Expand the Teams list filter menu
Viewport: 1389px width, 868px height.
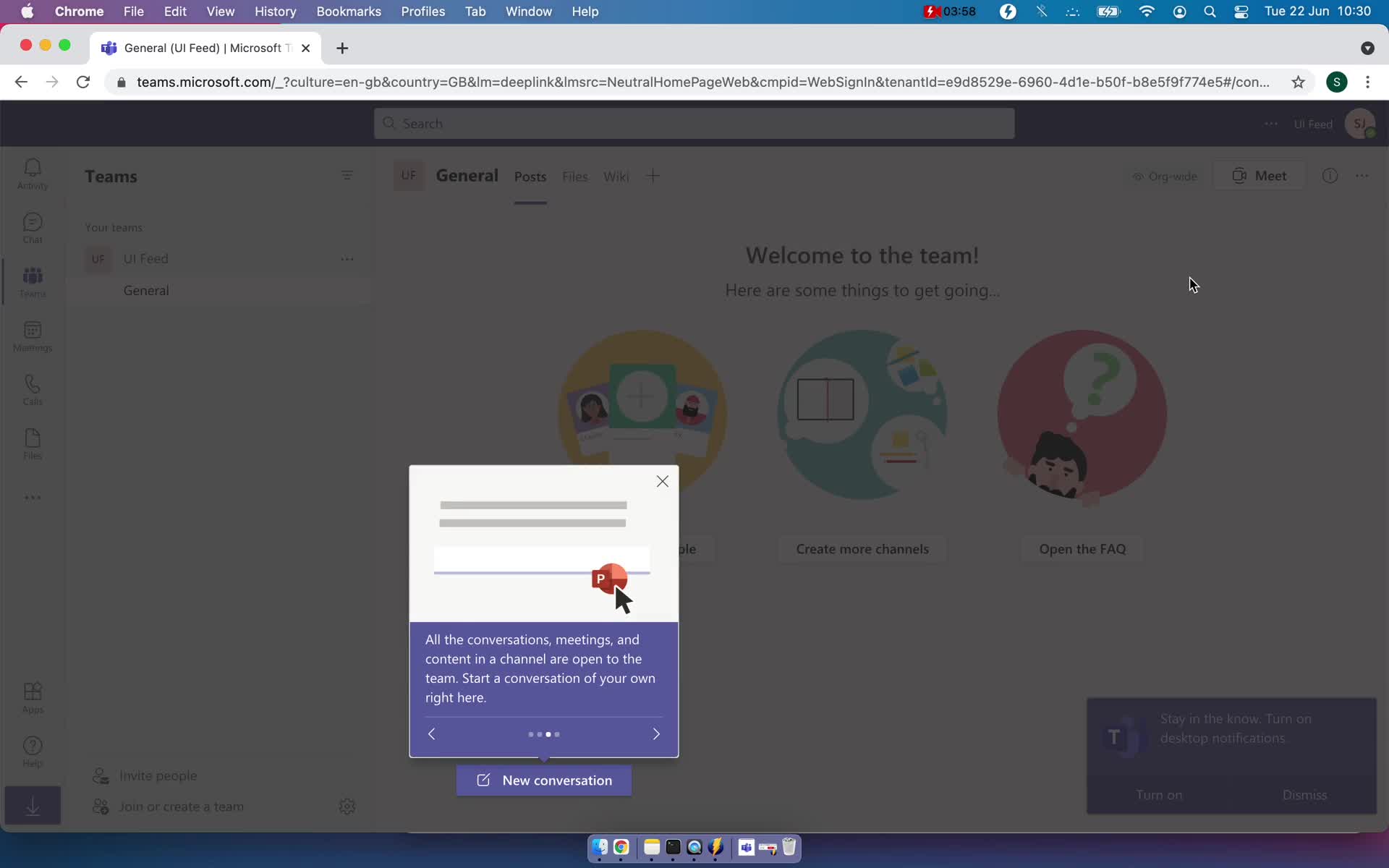[x=347, y=175]
